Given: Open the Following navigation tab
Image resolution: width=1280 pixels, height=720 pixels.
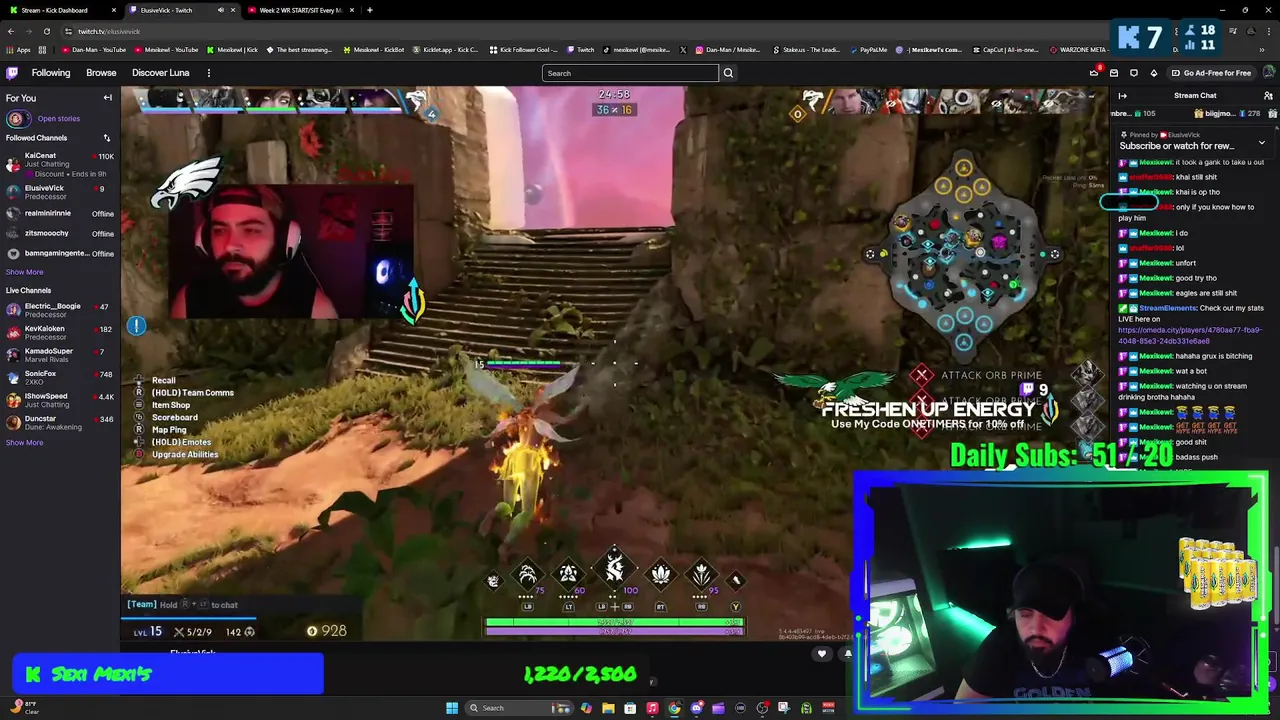Looking at the screenshot, I should 51,73.
